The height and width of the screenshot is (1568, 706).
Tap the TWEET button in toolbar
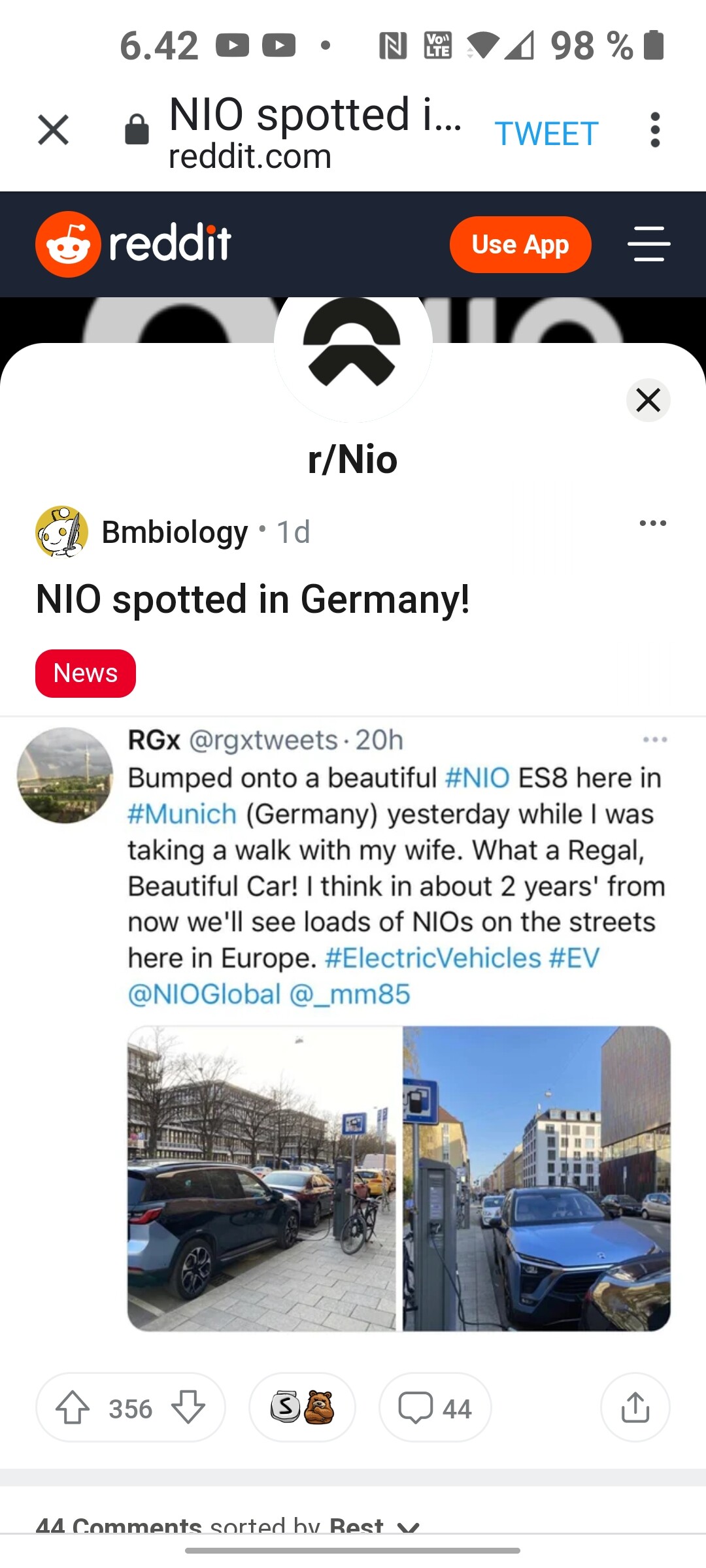[546, 134]
